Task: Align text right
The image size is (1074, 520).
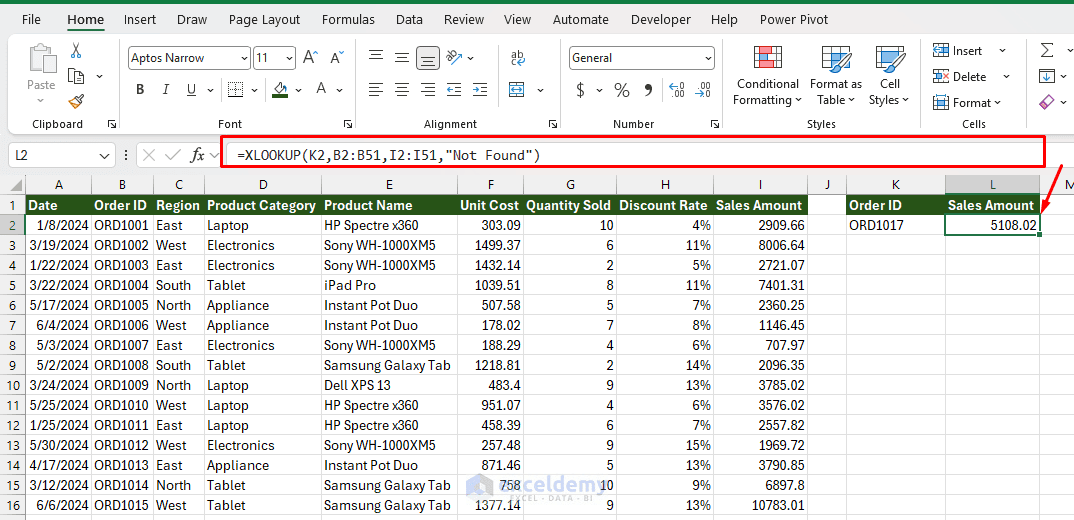Action: 428,89
